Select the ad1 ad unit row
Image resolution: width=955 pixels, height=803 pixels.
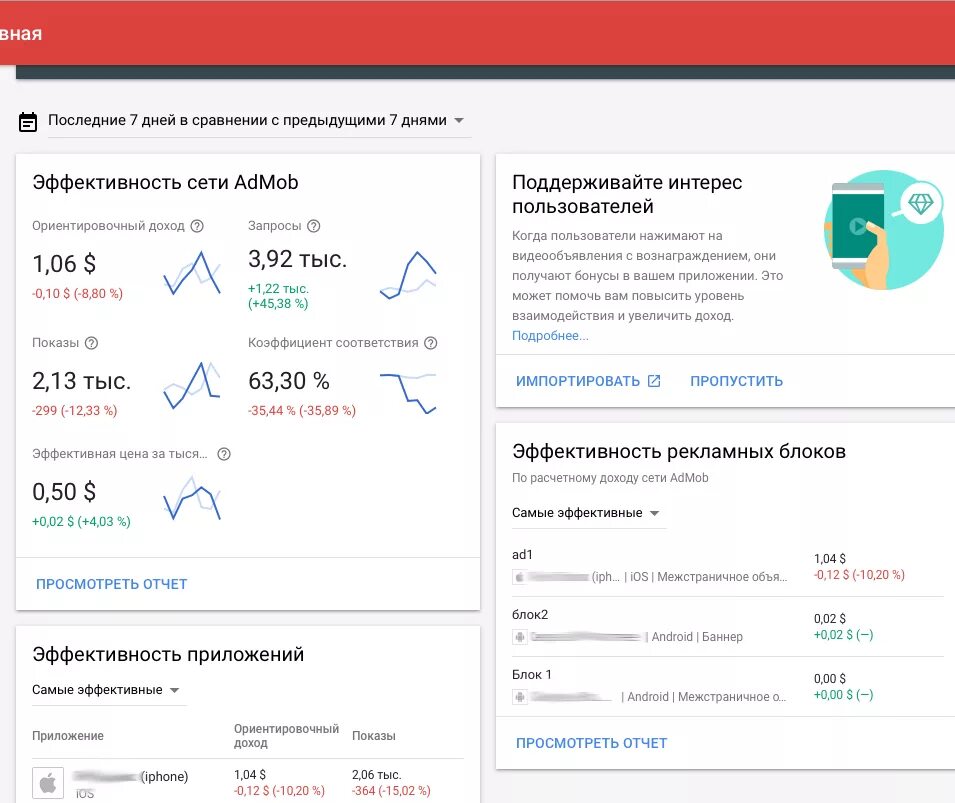[x=727, y=566]
